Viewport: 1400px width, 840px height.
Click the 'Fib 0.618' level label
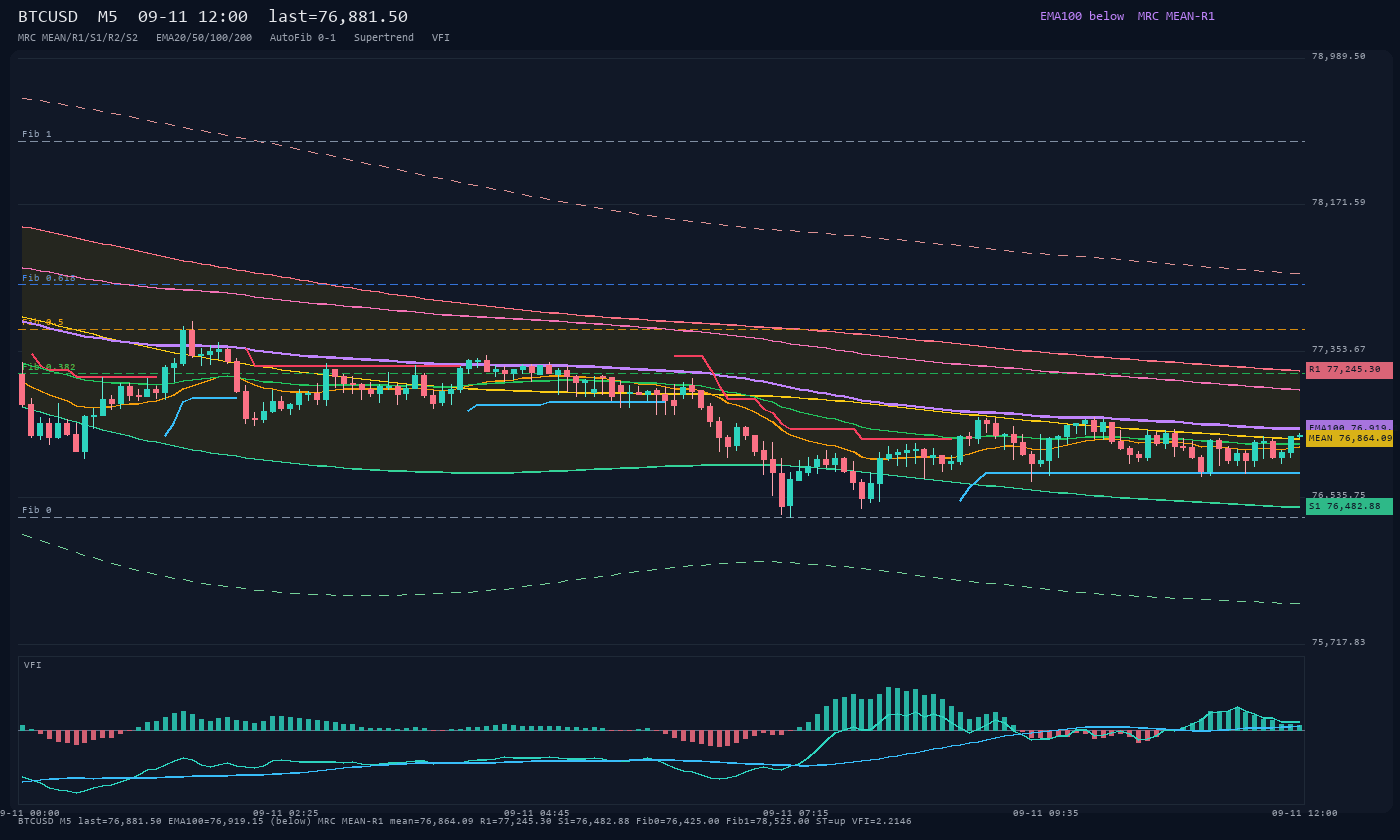[x=49, y=277]
